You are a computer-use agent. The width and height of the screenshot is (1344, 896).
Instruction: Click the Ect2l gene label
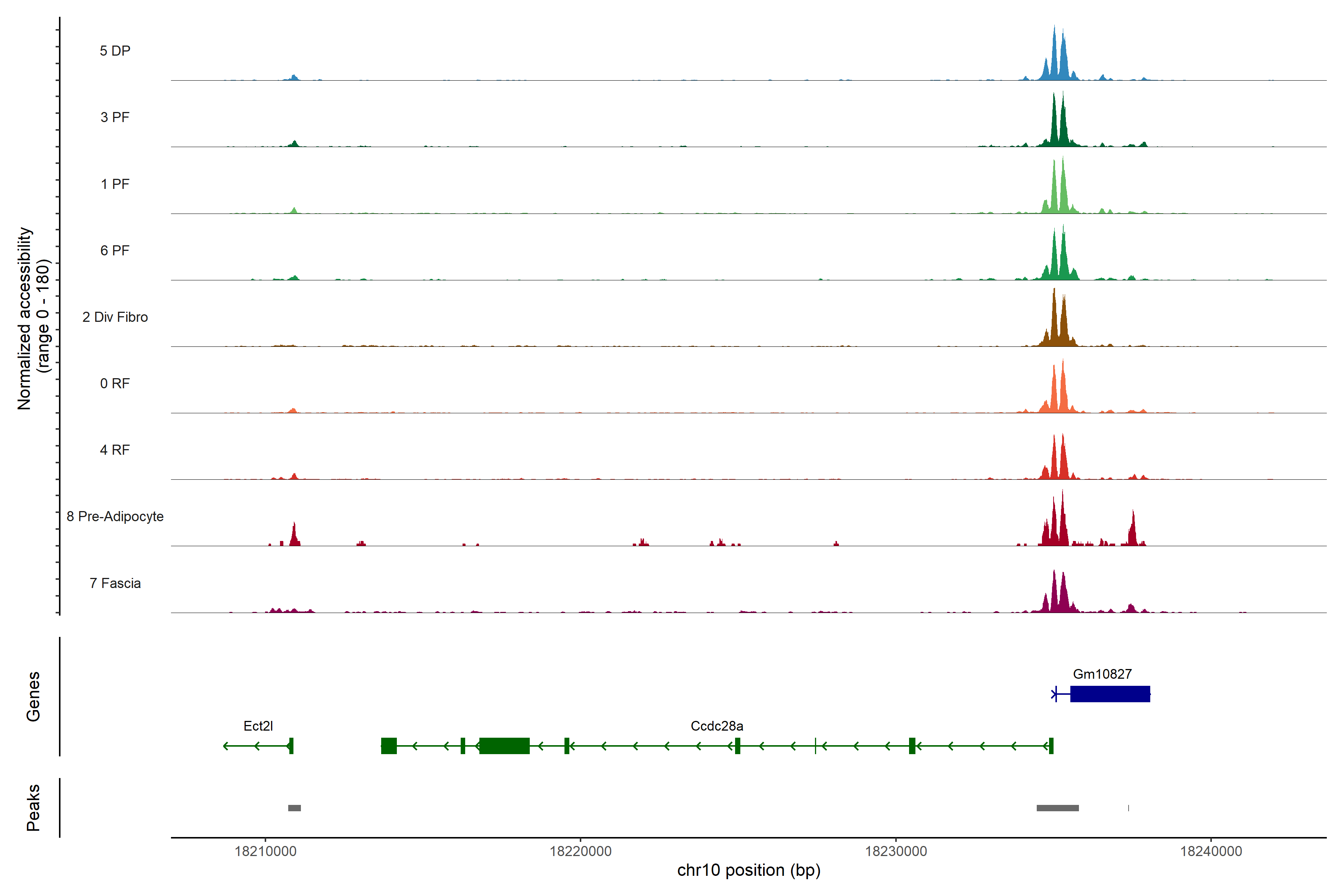pyautogui.click(x=258, y=726)
